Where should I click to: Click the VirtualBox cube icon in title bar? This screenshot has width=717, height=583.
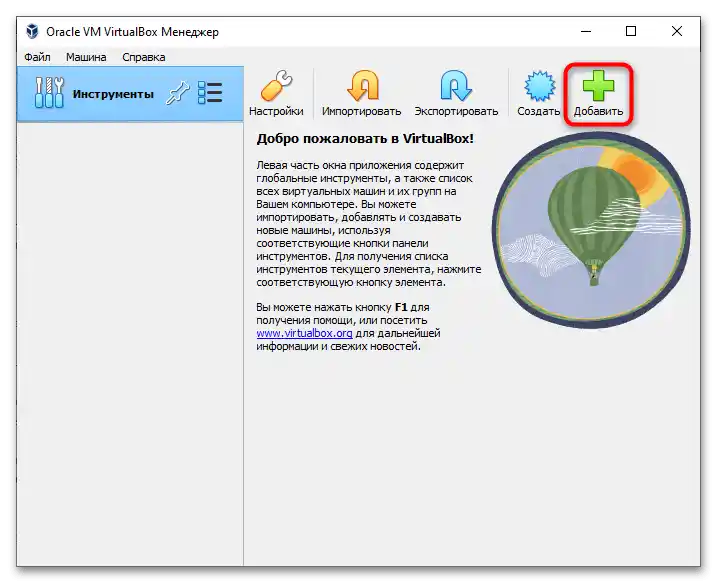[32, 32]
